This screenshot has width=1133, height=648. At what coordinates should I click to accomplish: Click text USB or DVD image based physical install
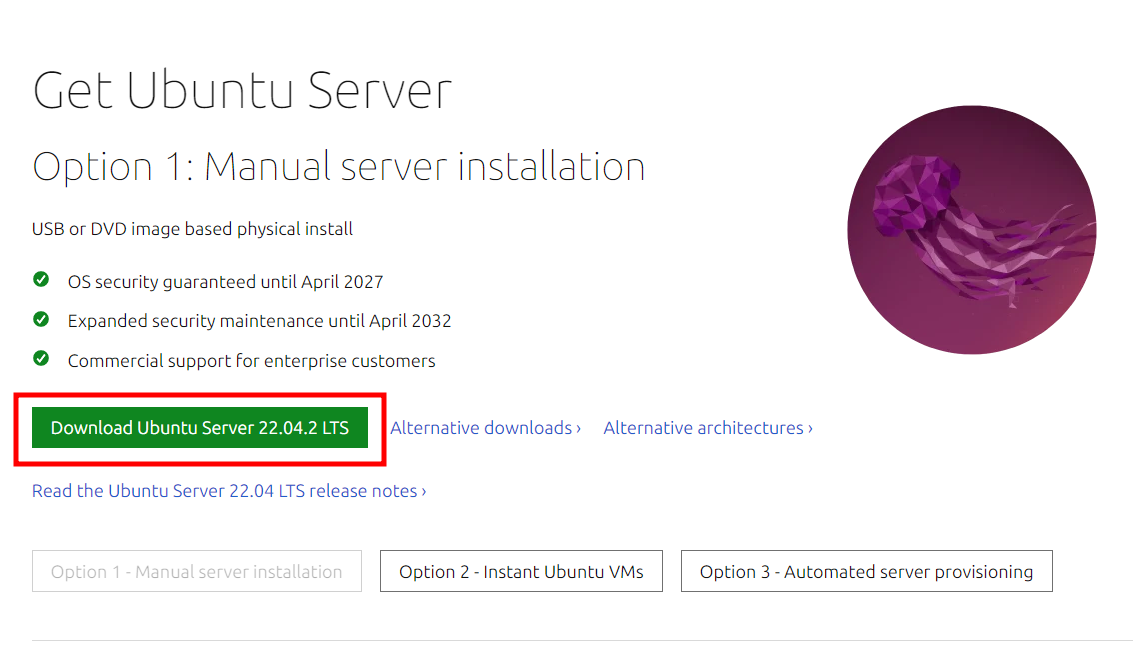192,229
